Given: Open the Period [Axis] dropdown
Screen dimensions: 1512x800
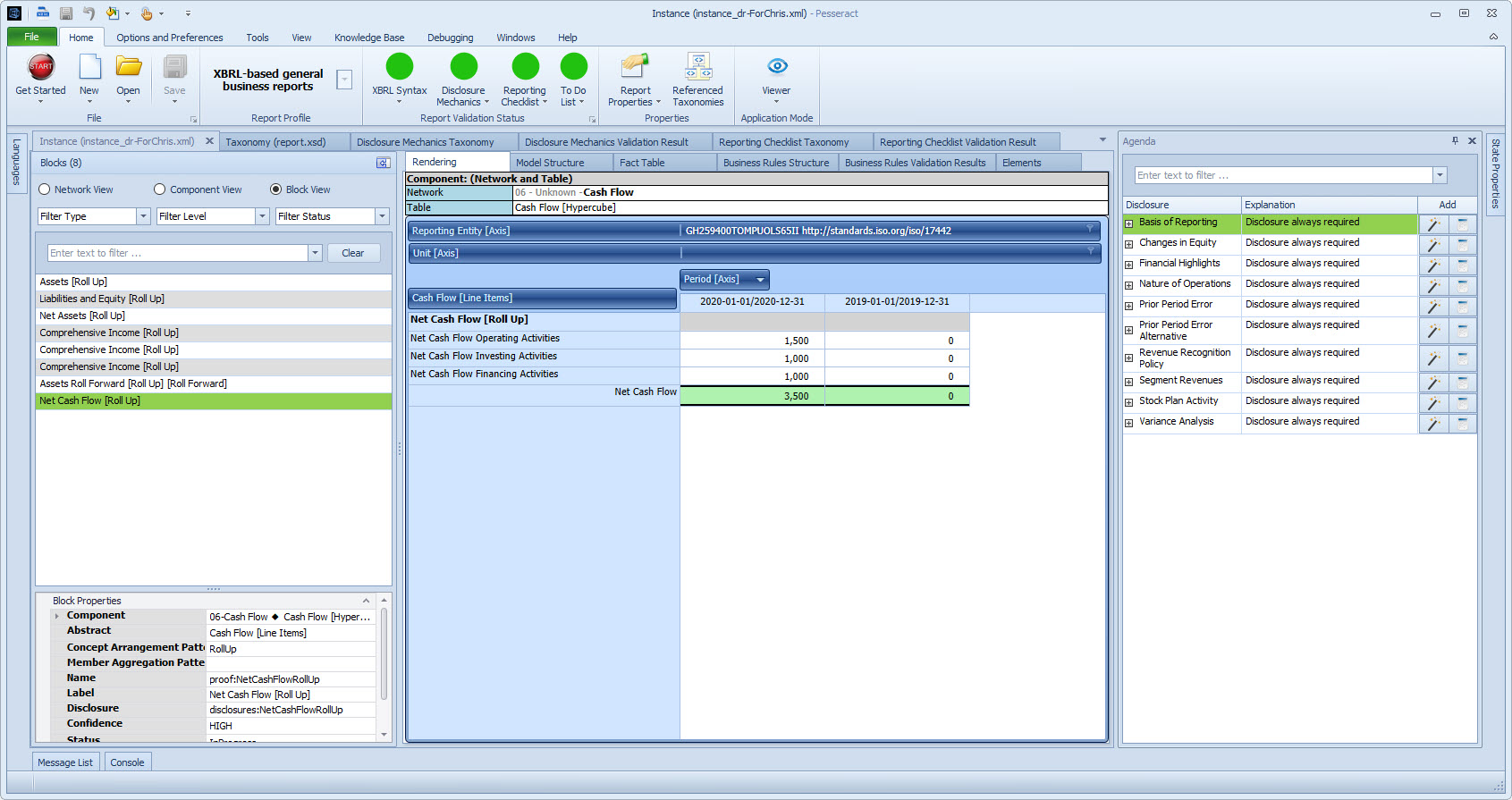Looking at the screenshot, I should coord(761,280).
